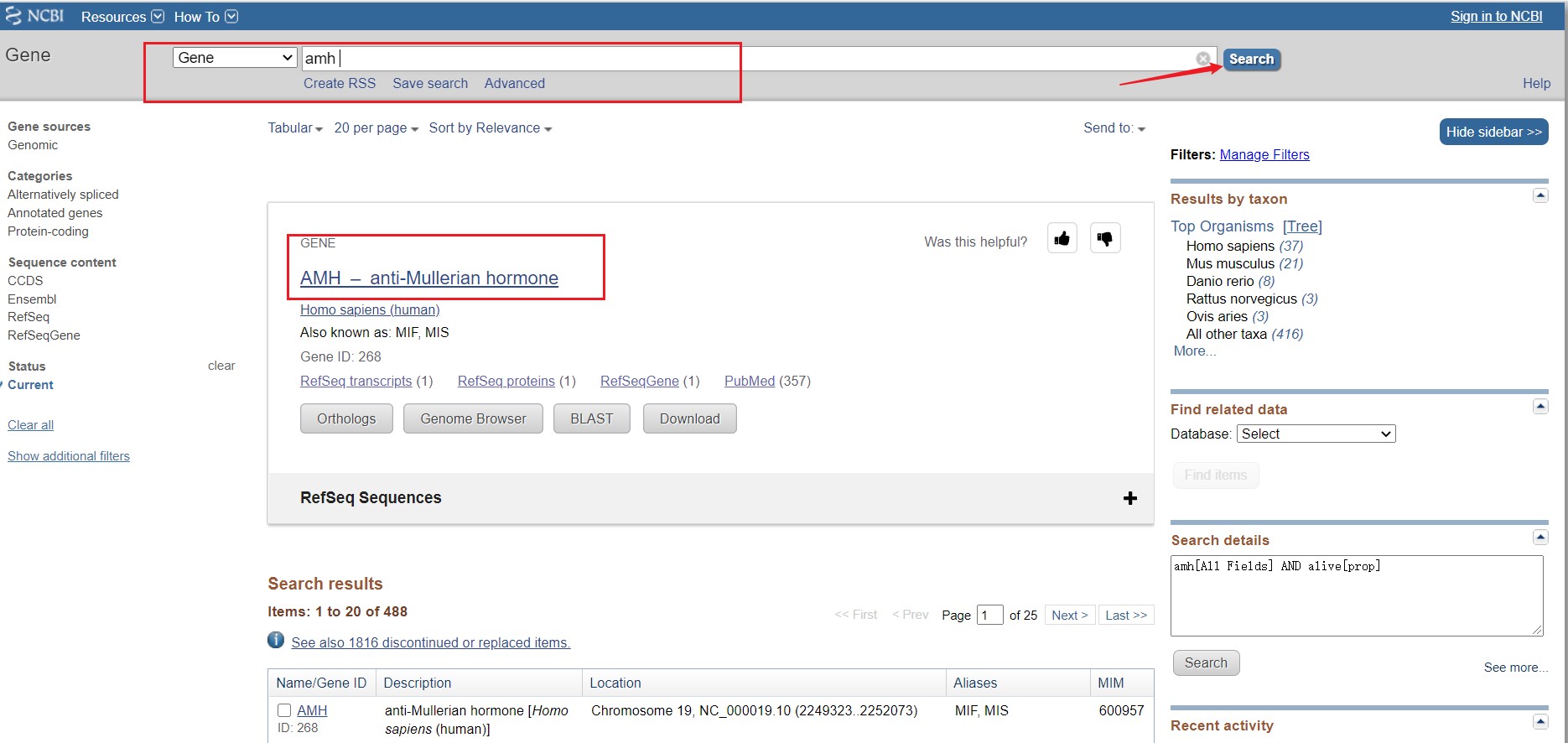Give thumbs up for helpful result
Image resolution: width=1568 pixels, height=743 pixels.
click(x=1062, y=239)
